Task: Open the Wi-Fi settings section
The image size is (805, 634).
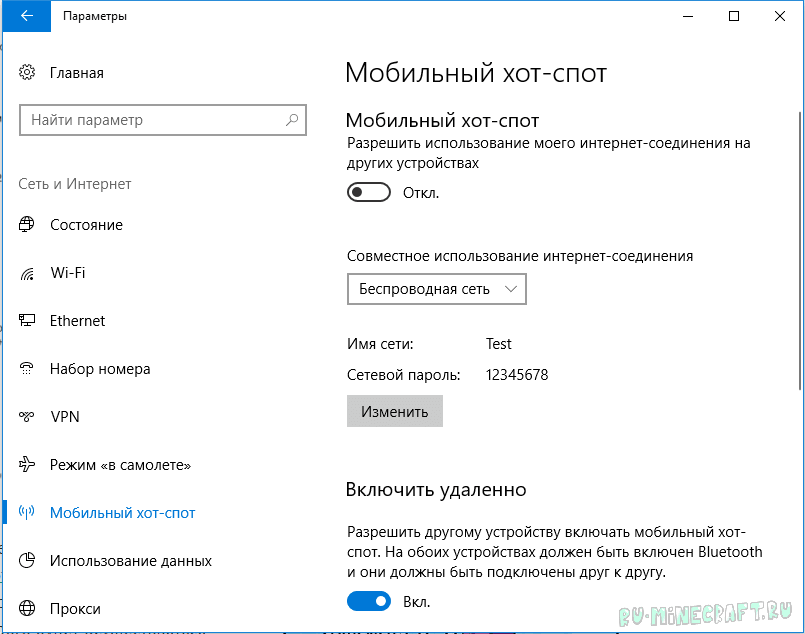Action: point(67,273)
